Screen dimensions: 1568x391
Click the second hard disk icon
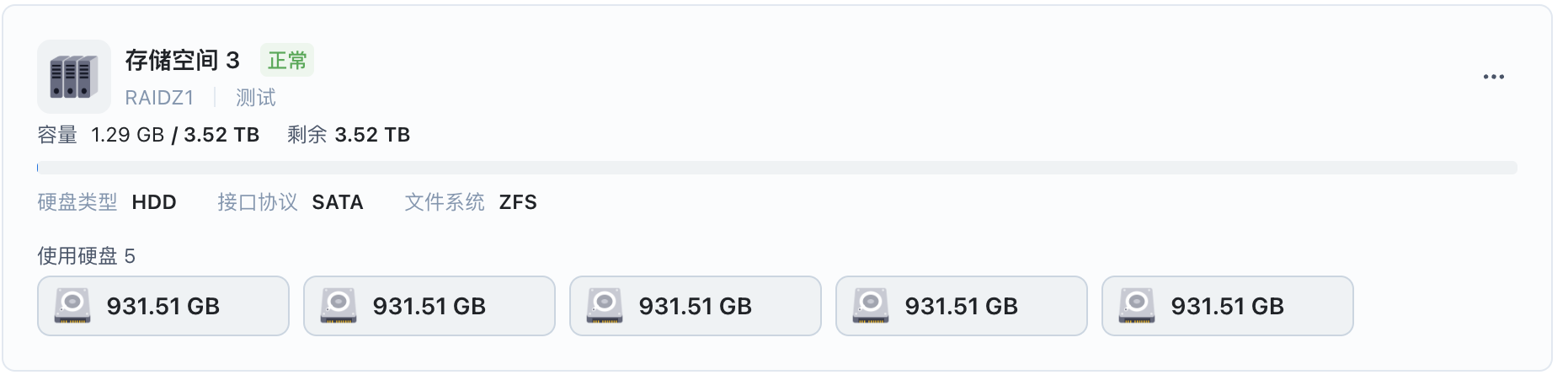pos(339,306)
